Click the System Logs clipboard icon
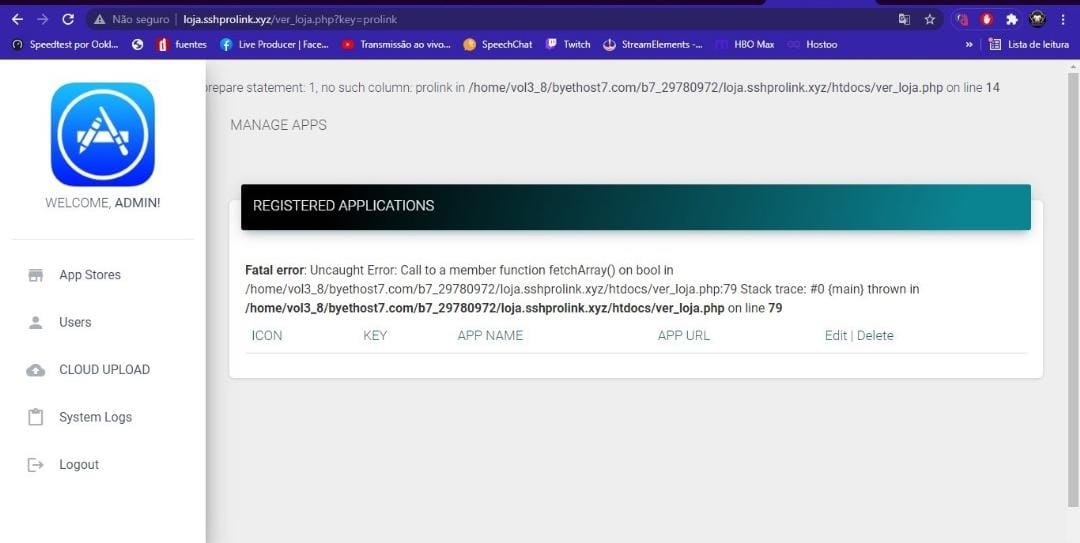 coord(36,417)
